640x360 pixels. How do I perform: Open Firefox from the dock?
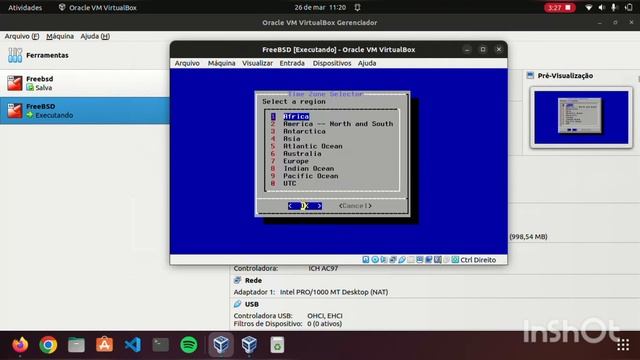(20, 345)
